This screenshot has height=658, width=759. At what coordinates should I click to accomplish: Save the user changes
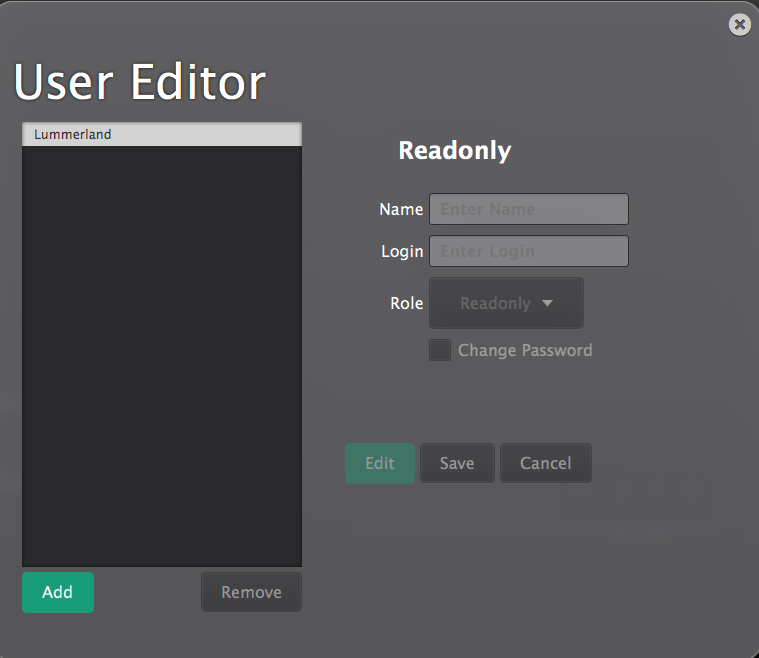coord(457,463)
